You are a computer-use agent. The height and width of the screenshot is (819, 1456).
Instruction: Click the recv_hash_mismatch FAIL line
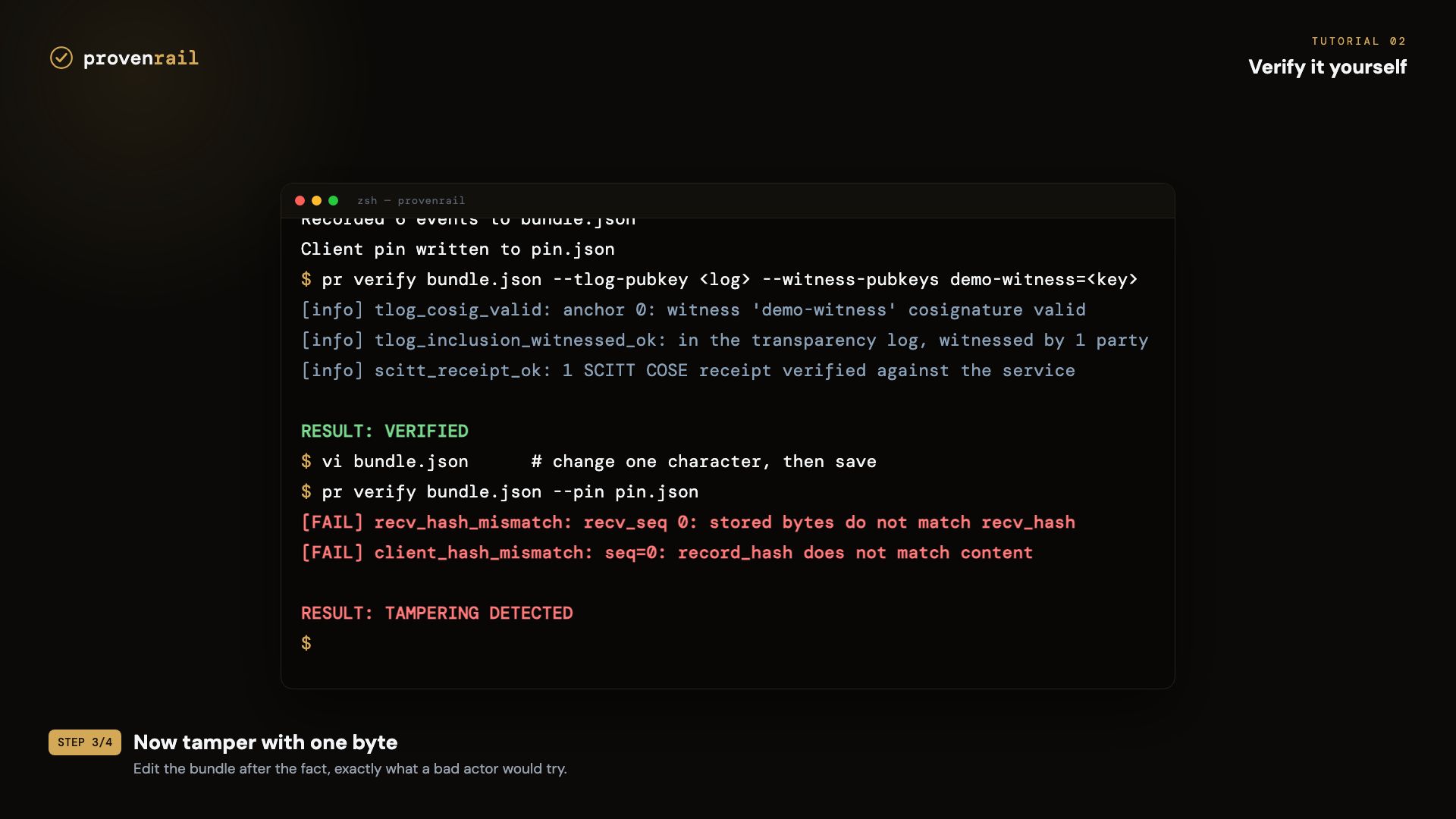click(688, 522)
